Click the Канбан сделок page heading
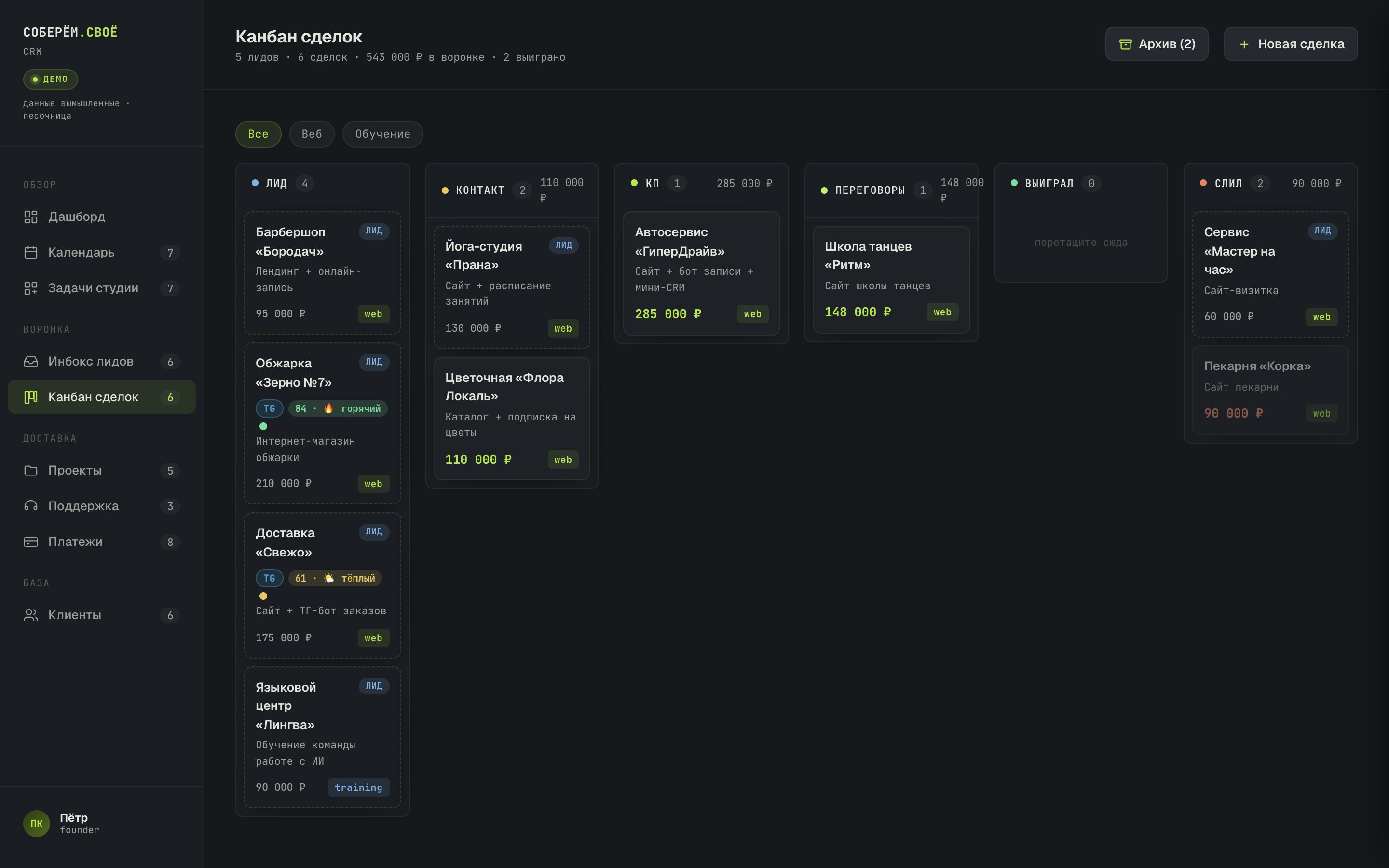 pyautogui.click(x=299, y=36)
